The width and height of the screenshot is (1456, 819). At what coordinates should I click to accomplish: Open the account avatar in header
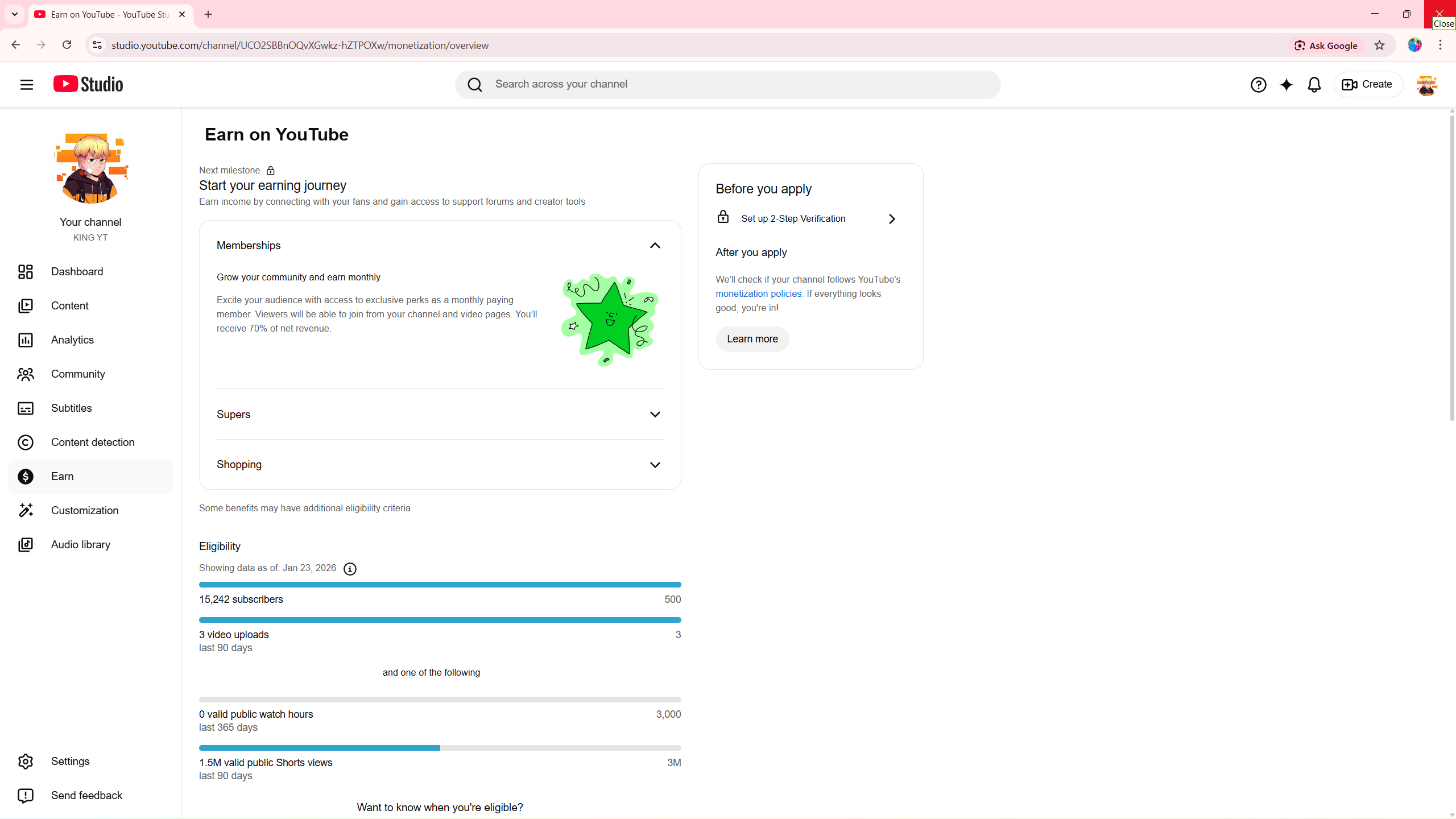click(x=1426, y=85)
